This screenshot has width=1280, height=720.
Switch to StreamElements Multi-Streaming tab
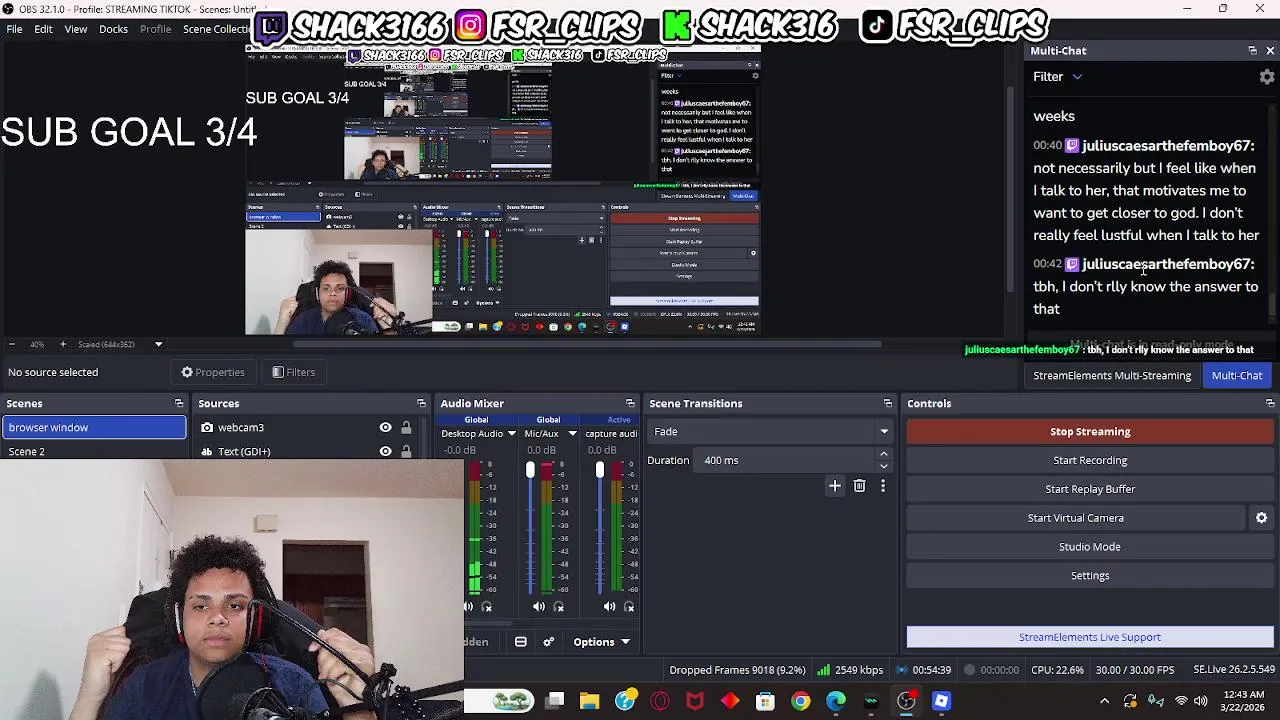pyautogui.click(x=1112, y=376)
